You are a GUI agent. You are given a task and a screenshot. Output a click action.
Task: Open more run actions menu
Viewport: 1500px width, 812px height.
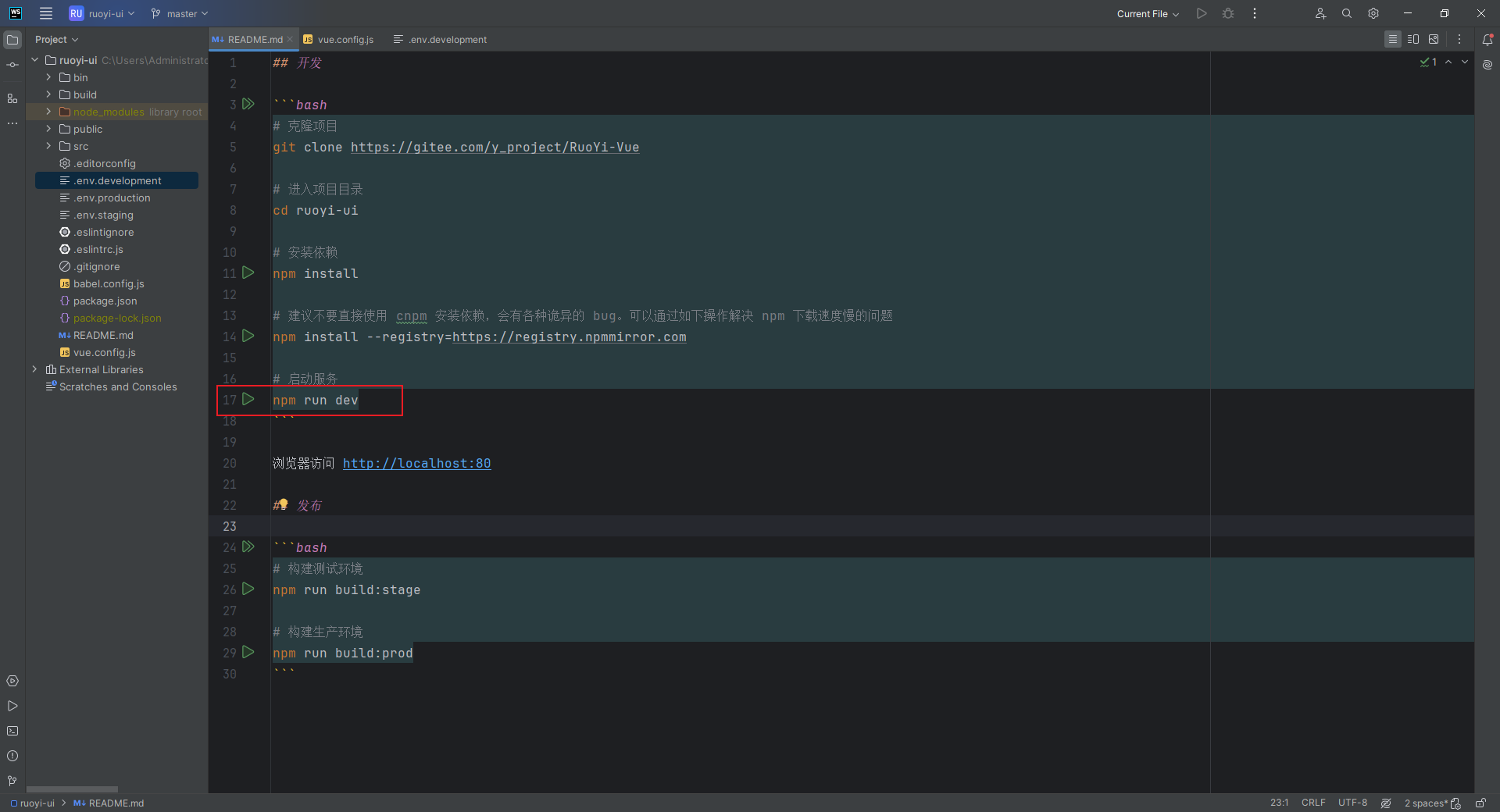coord(1255,13)
